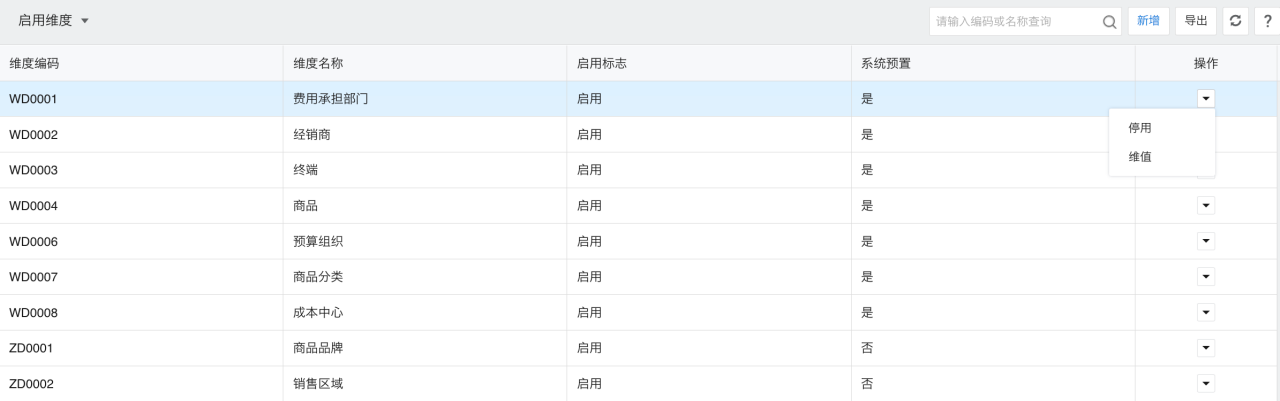The image size is (1280, 401).
Task: Open action dropdown for WD0004 商品 row
Action: [x=1206, y=205]
